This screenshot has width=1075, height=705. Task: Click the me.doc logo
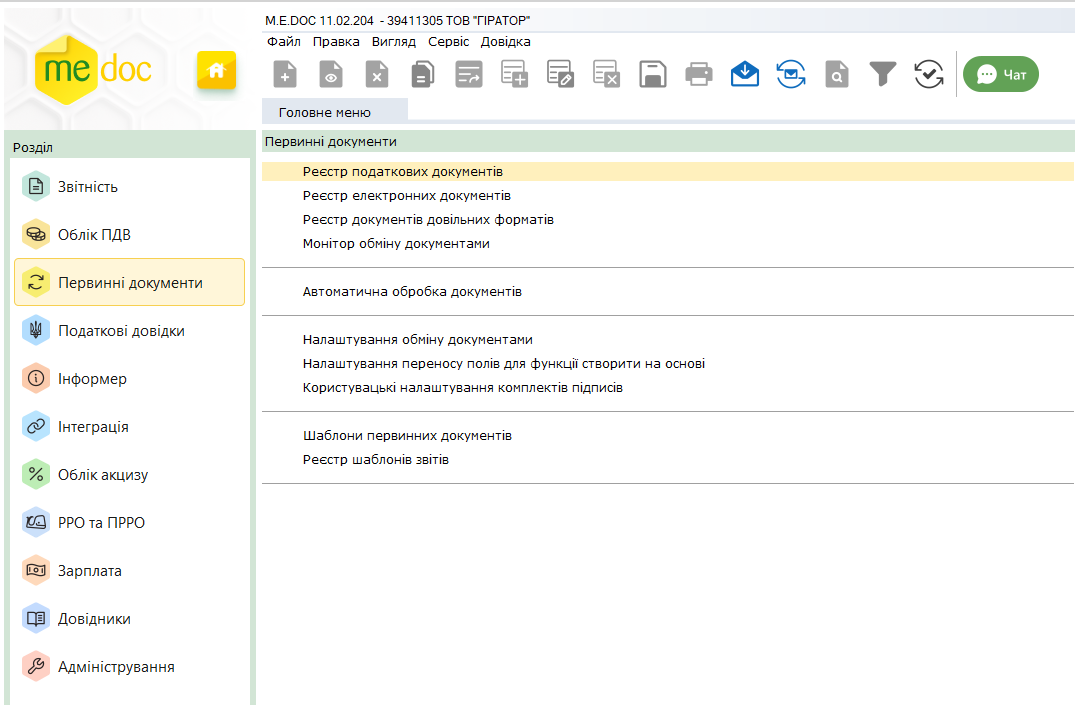pyautogui.click(x=93, y=69)
